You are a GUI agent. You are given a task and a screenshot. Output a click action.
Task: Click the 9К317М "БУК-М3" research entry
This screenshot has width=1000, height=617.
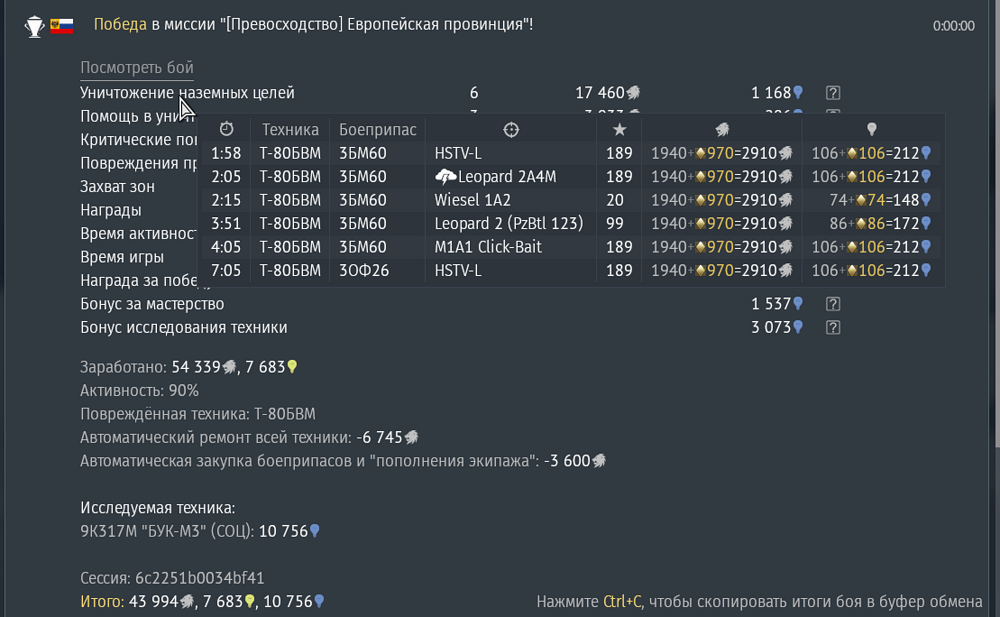point(200,532)
